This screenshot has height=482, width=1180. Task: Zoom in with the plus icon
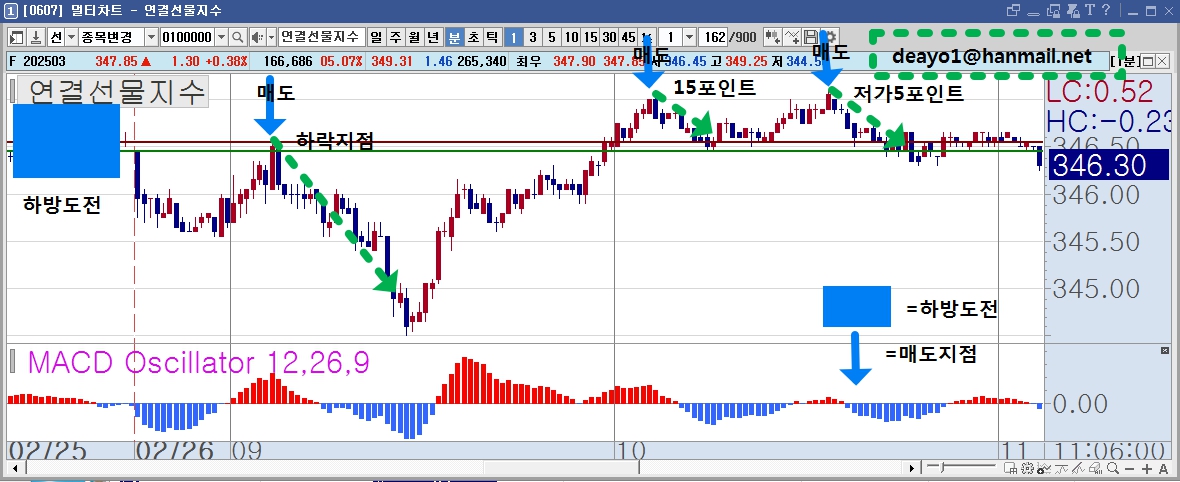1147,468
